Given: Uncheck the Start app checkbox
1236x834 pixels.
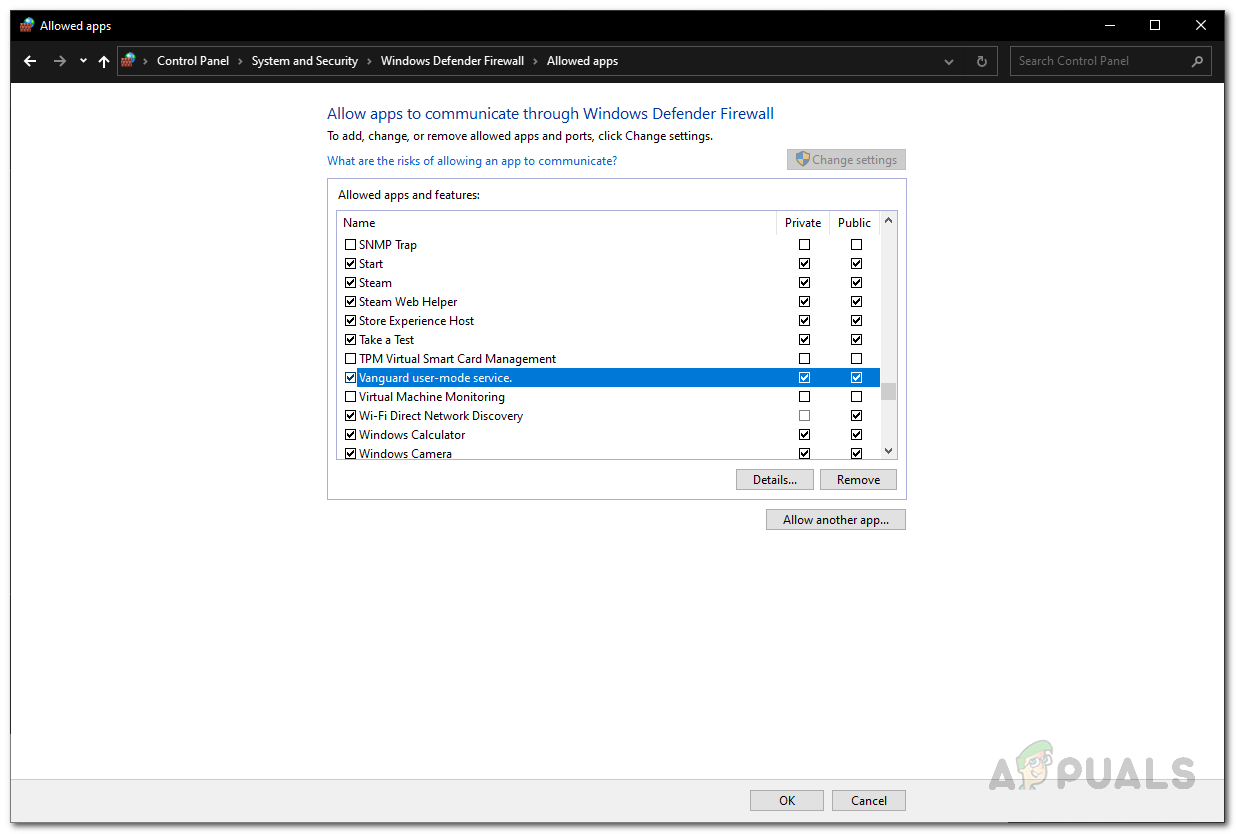Looking at the screenshot, I should [x=350, y=264].
